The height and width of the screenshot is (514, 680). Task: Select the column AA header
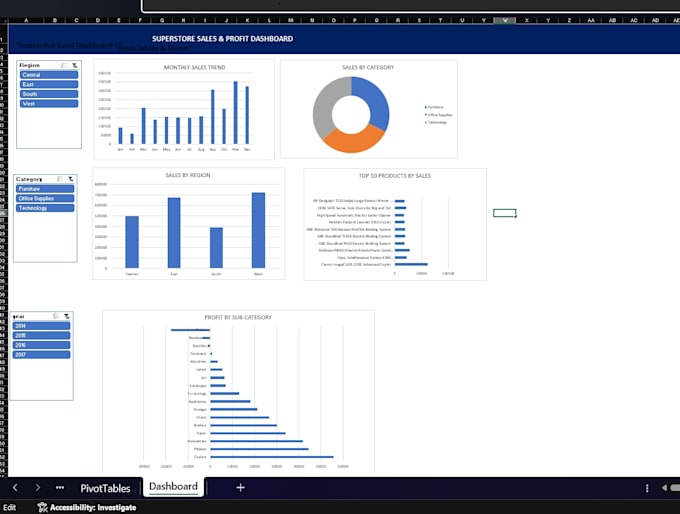click(x=591, y=20)
